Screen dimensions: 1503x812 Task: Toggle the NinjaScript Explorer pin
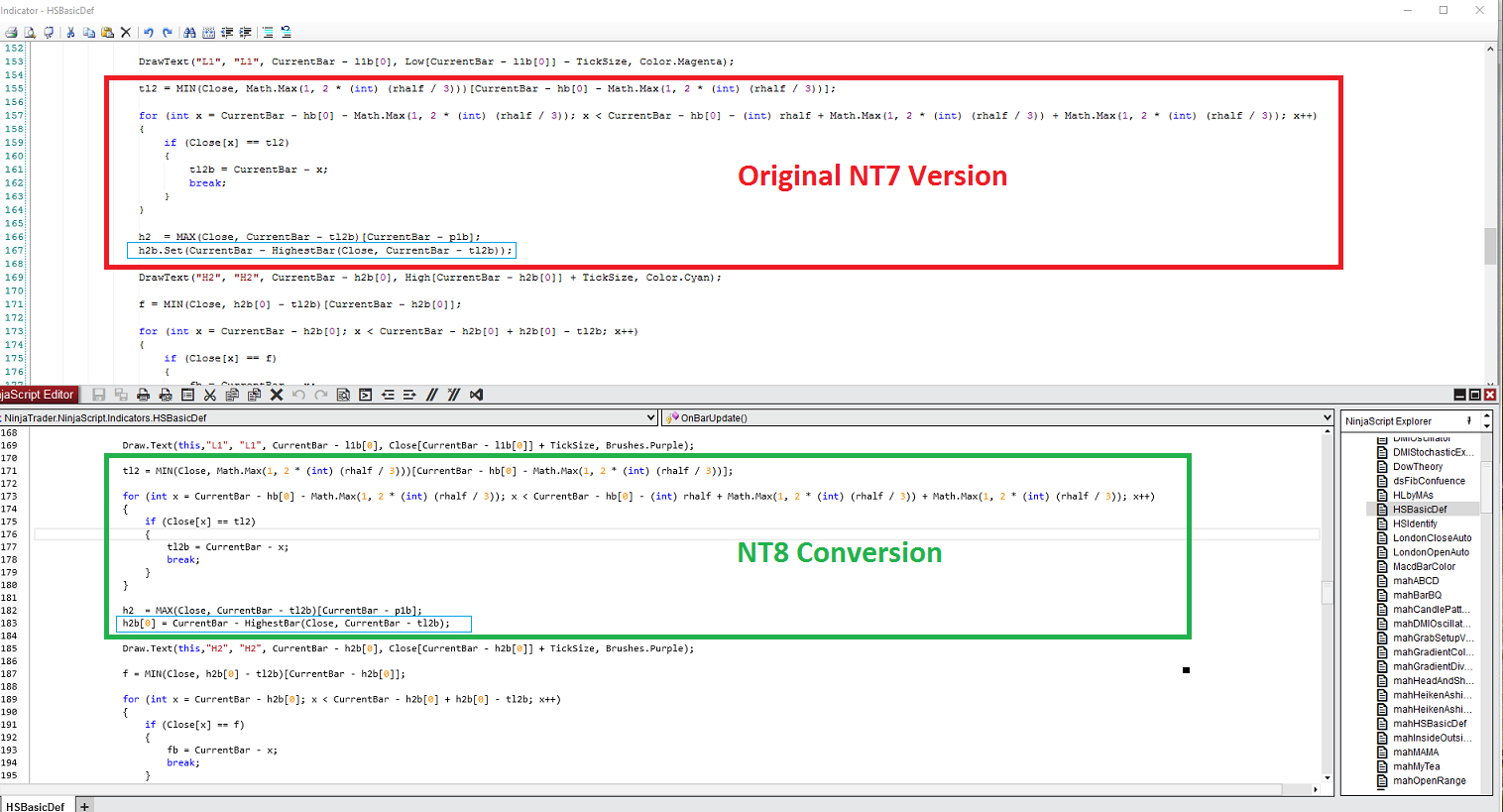pyautogui.click(x=1469, y=421)
